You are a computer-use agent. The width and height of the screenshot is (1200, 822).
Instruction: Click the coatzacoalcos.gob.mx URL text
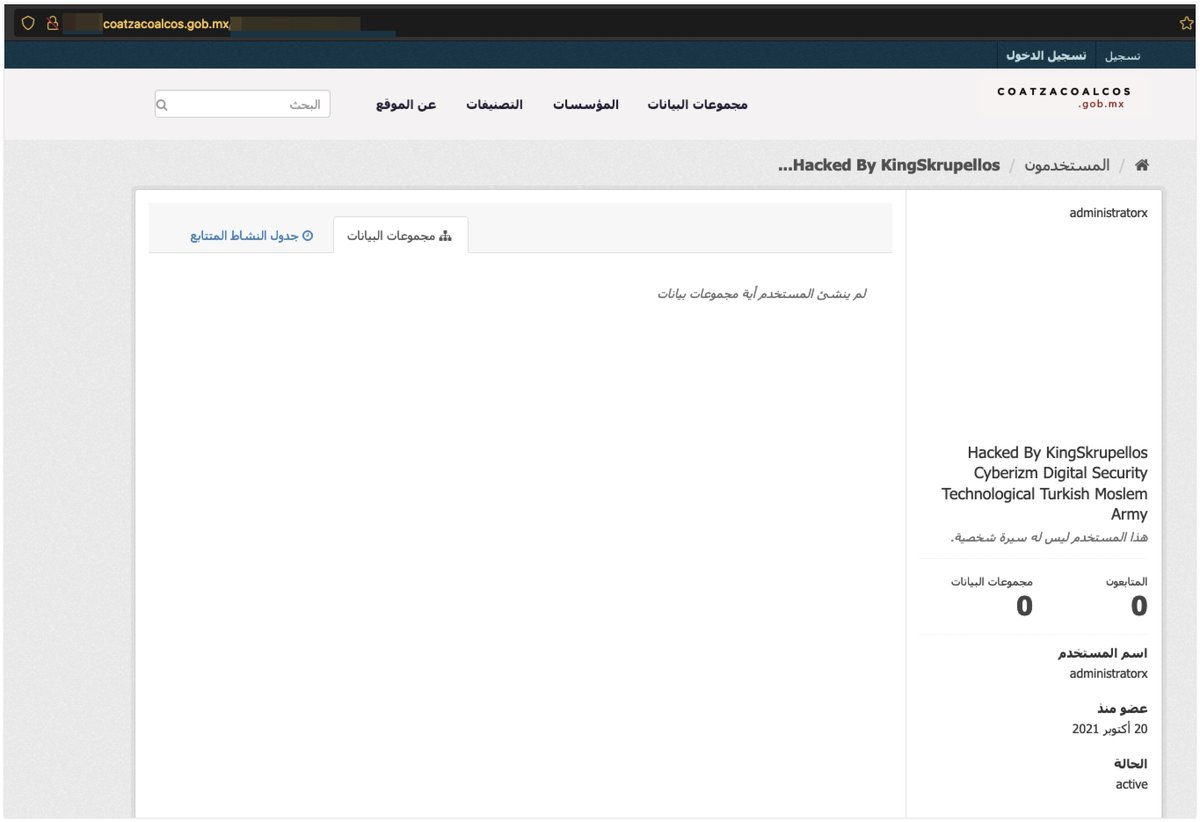[x=166, y=23]
